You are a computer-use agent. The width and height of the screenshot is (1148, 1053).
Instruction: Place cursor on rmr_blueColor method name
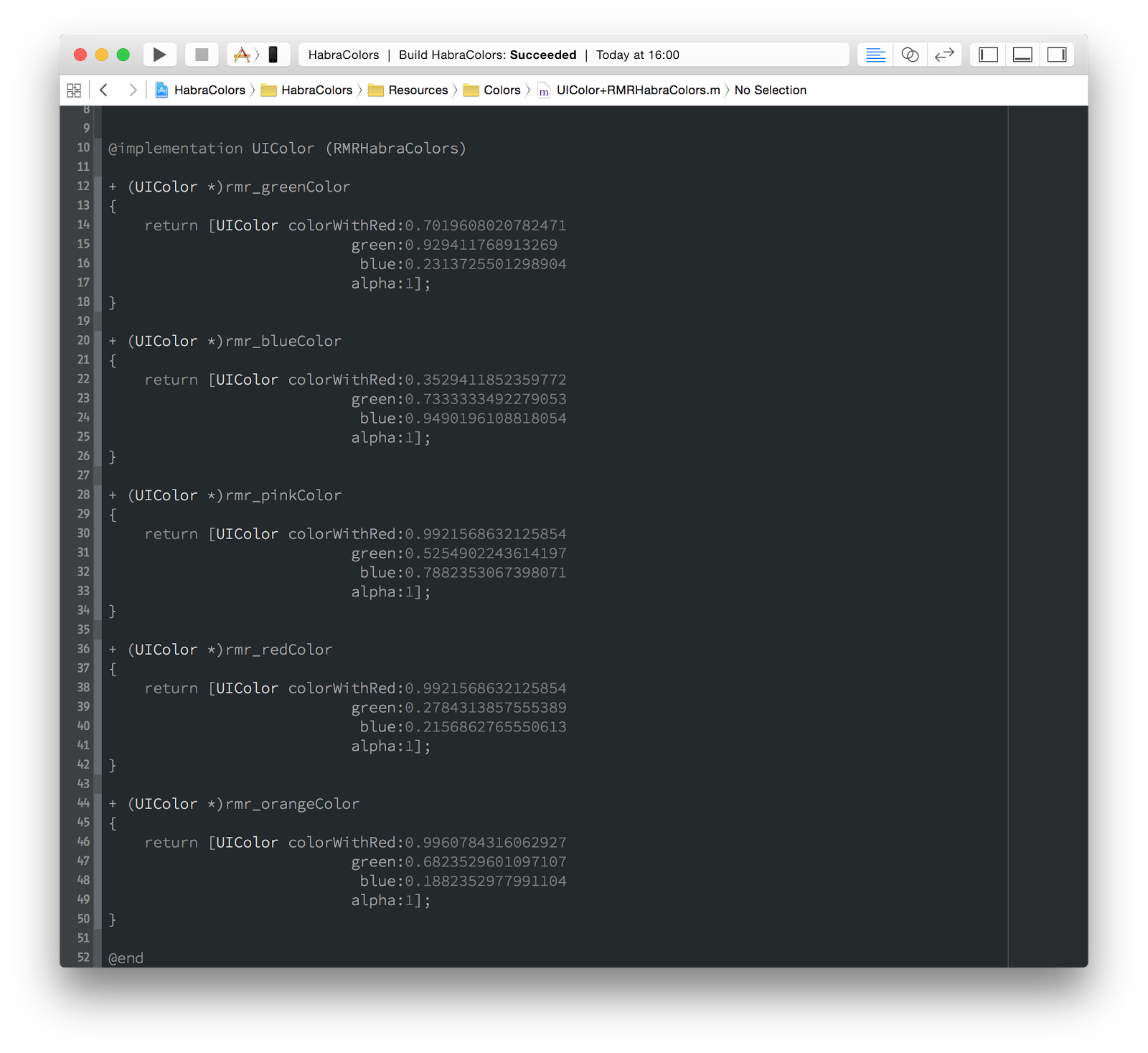283,341
